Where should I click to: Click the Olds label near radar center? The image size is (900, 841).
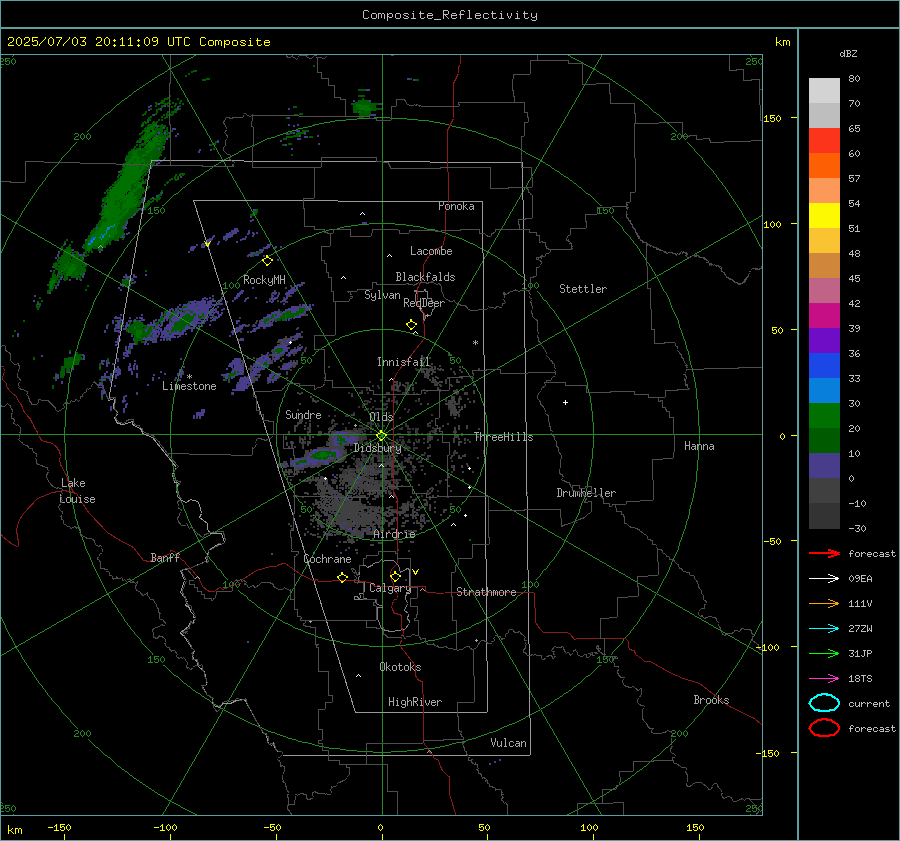381,417
